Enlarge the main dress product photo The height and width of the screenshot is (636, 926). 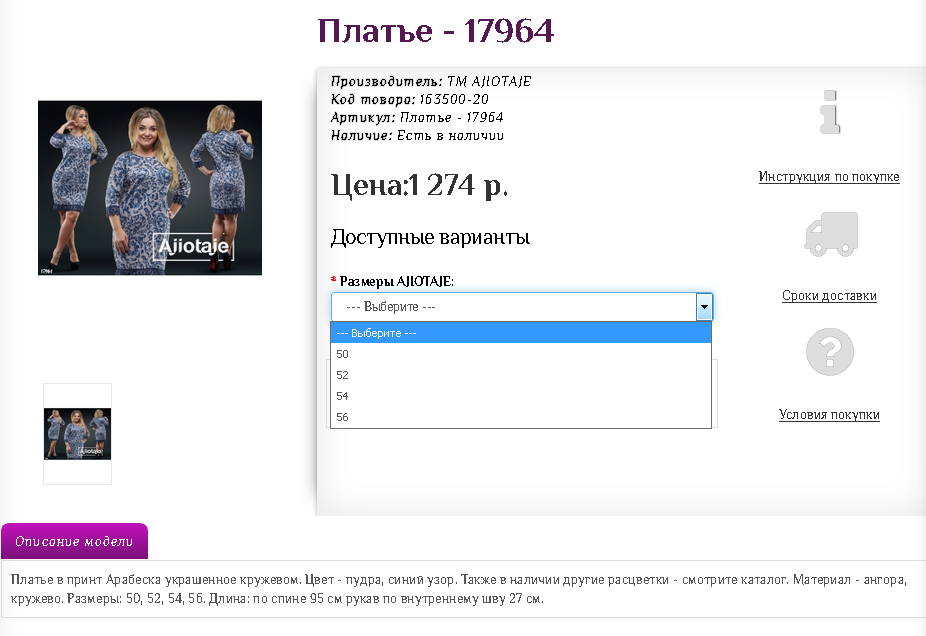[x=150, y=188]
